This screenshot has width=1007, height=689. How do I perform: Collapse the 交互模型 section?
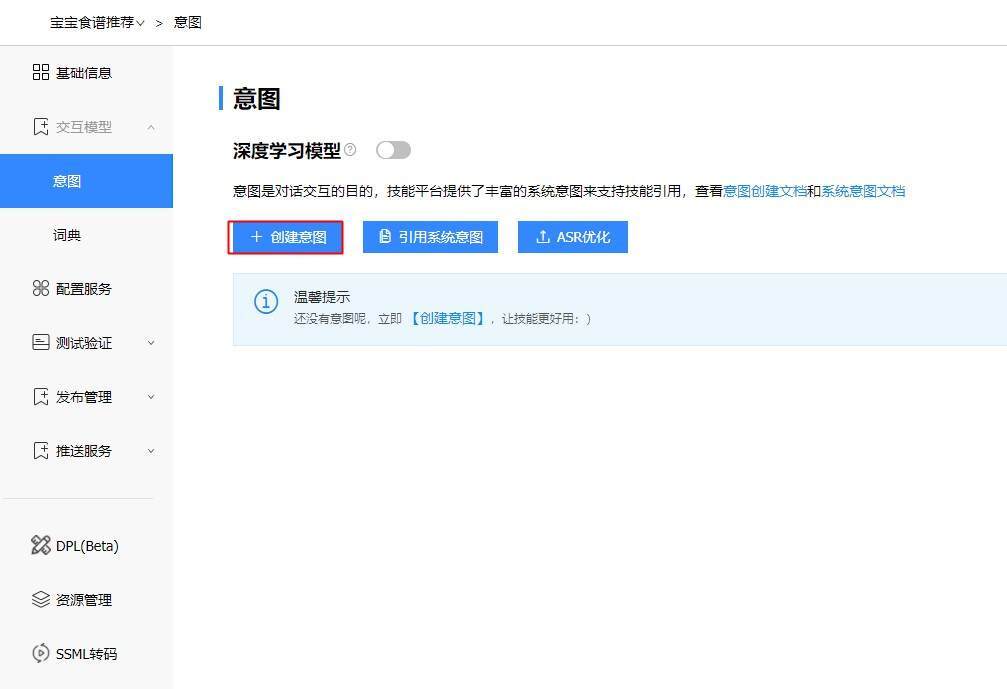click(x=152, y=127)
